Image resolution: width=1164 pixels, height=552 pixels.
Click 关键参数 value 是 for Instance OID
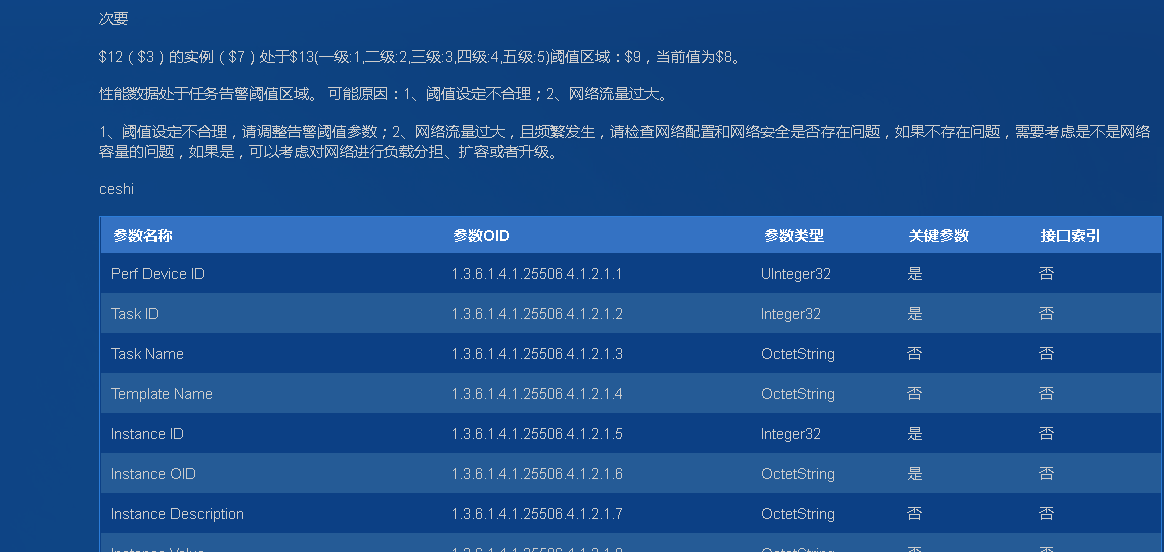[x=915, y=474]
